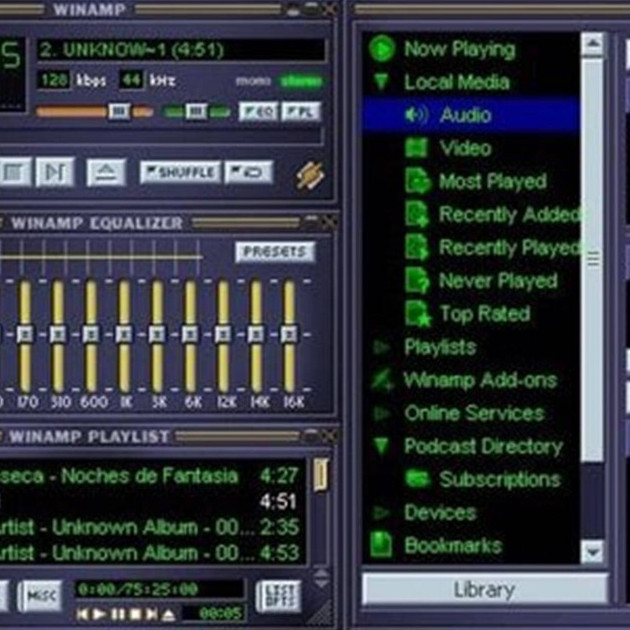
Task: Click the 6K equalizer band slider
Action: coord(190,336)
